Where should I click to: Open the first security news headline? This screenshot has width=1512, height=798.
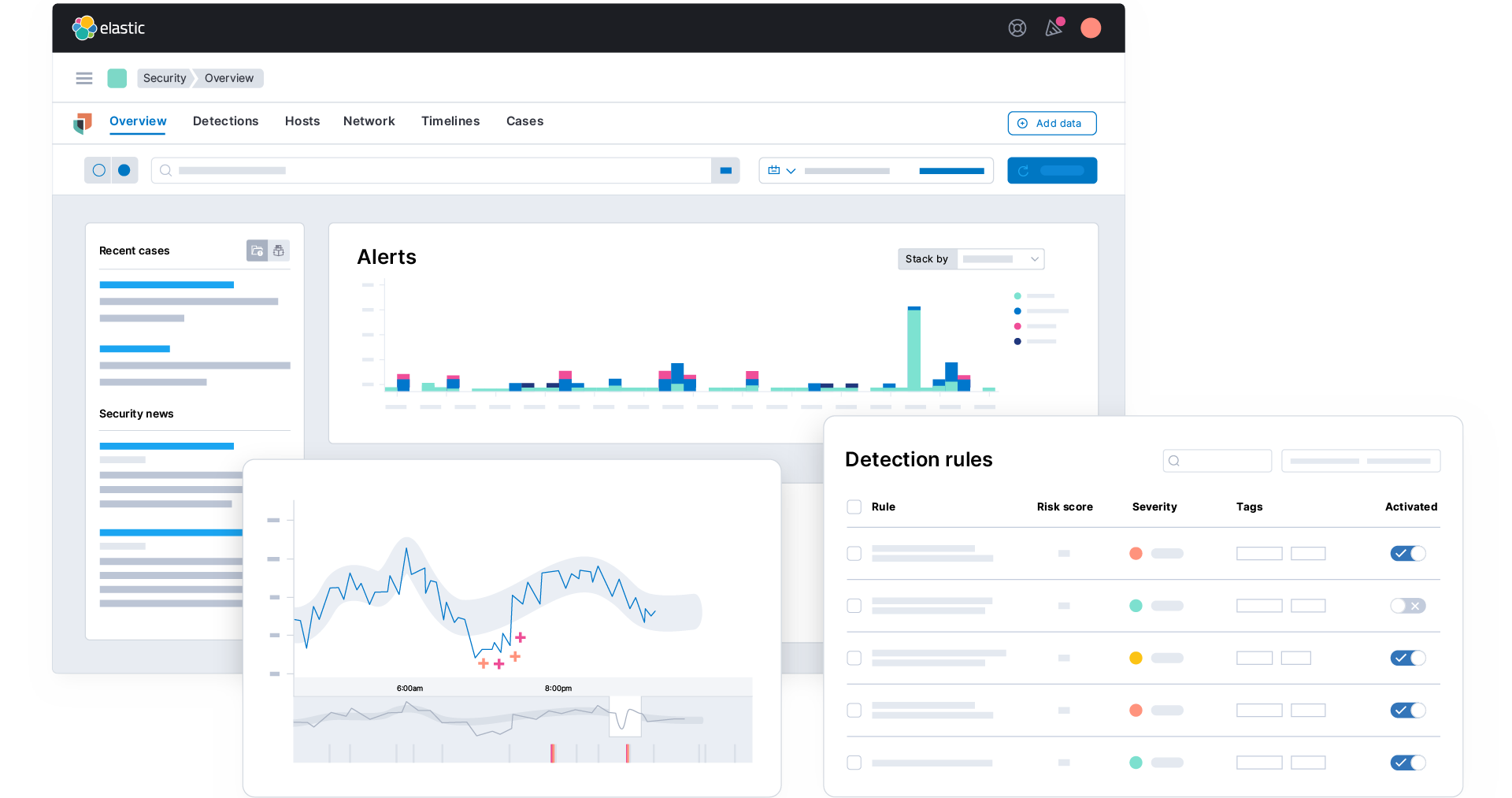click(x=166, y=446)
